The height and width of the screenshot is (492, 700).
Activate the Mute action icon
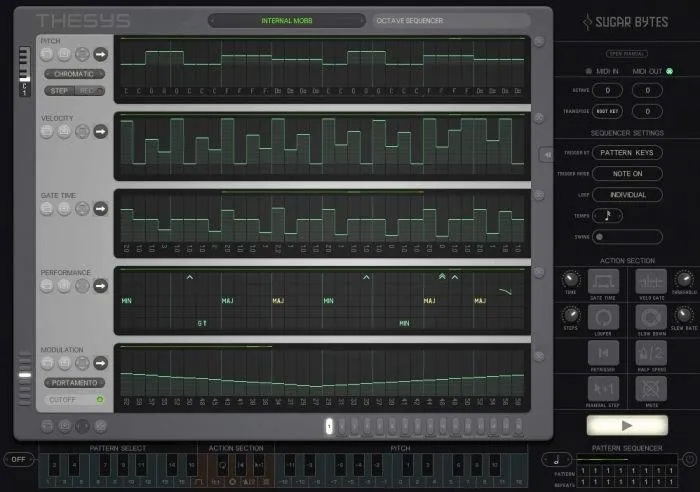click(x=651, y=389)
